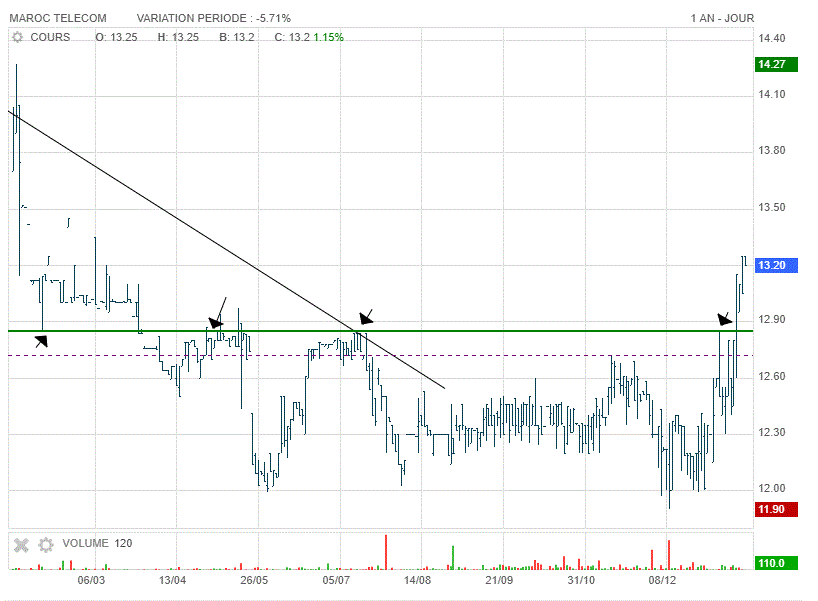Click the 110.0 volume value label

(x=776, y=563)
